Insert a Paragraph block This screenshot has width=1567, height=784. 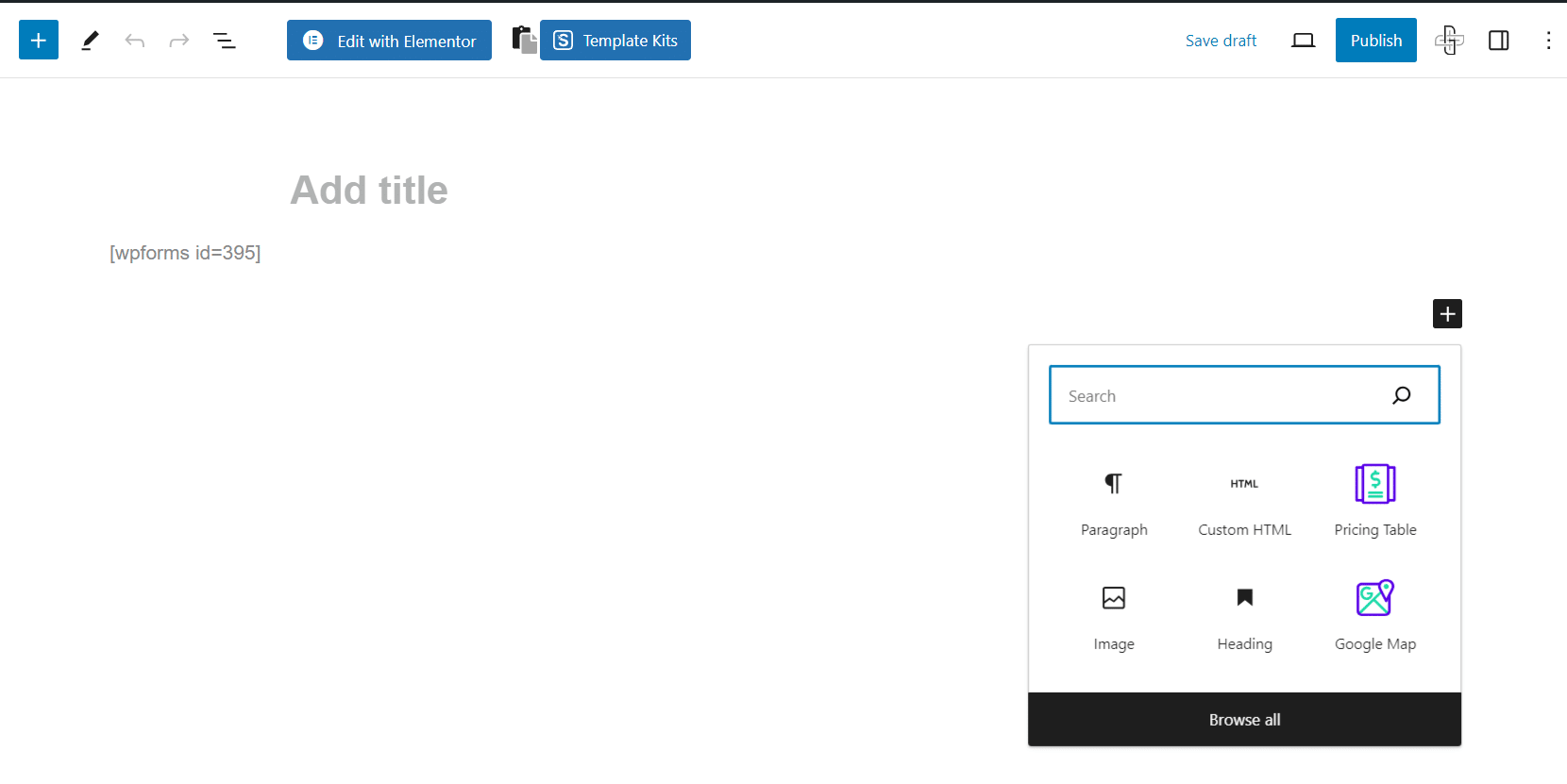click(x=1114, y=501)
